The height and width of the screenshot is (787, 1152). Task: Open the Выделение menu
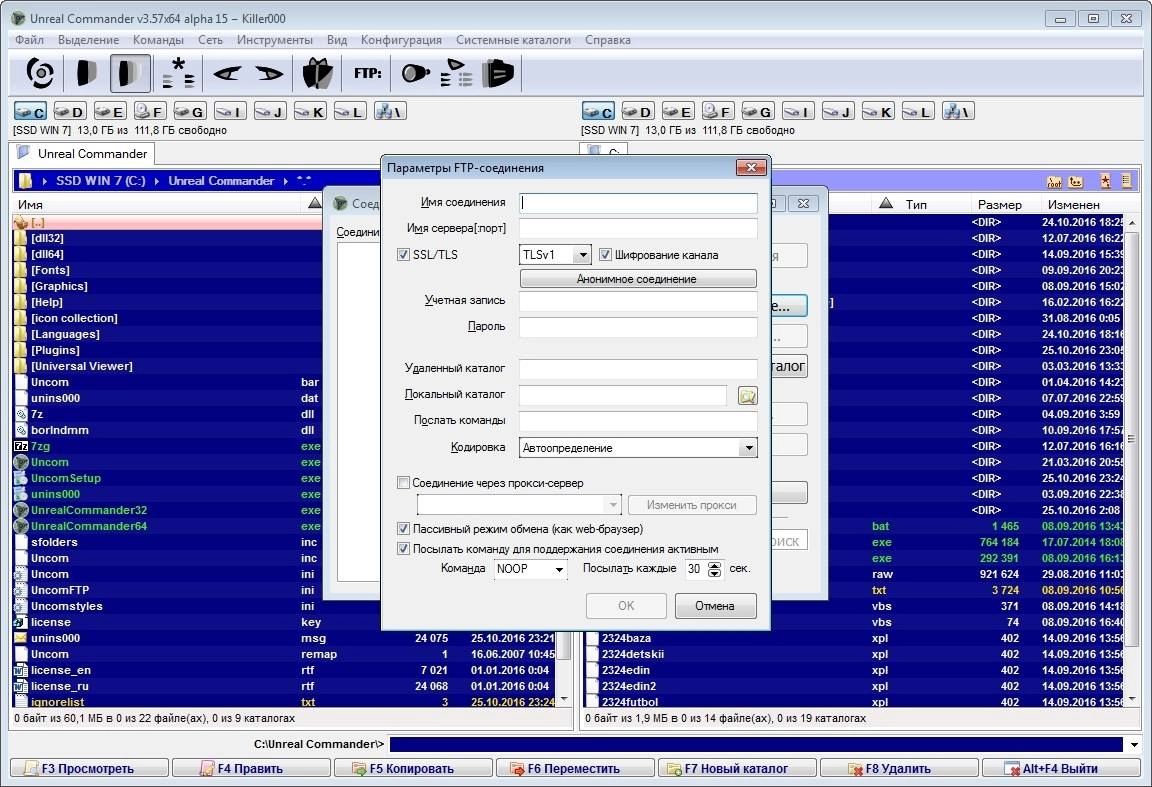[x=88, y=40]
